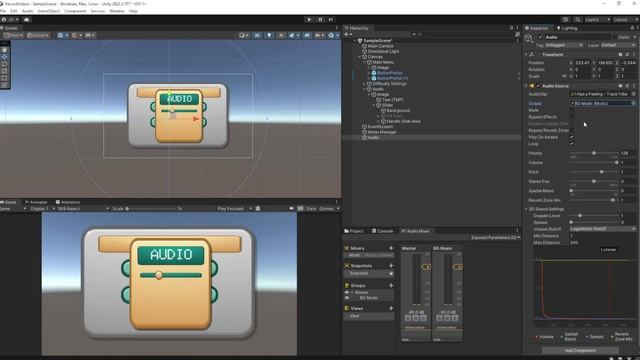Open the Window menu
The height and width of the screenshot is (360, 640).
[x=117, y=11]
